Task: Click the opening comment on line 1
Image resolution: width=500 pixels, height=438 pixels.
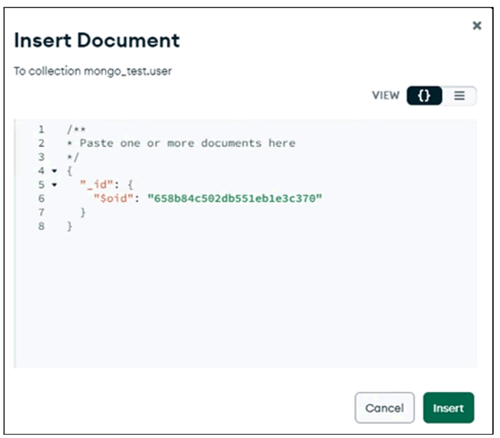Action: coord(76,129)
